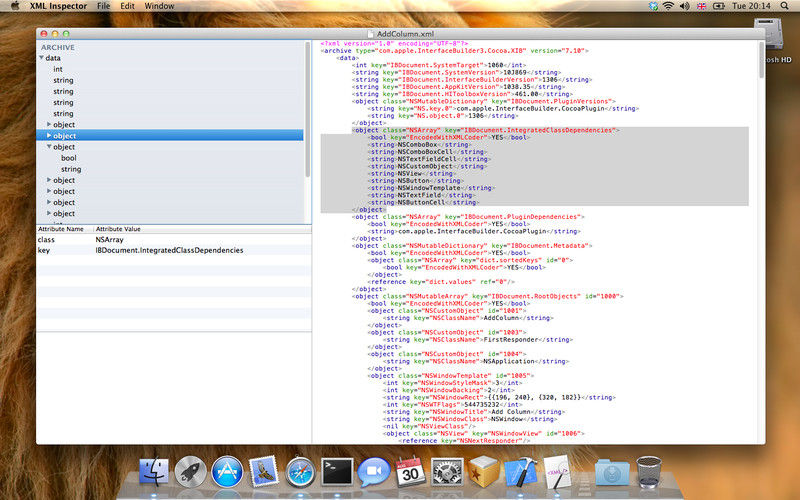Click the archive tree vertical scrollbar
Viewport: 800px width, 500px height.
click(x=307, y=110)
